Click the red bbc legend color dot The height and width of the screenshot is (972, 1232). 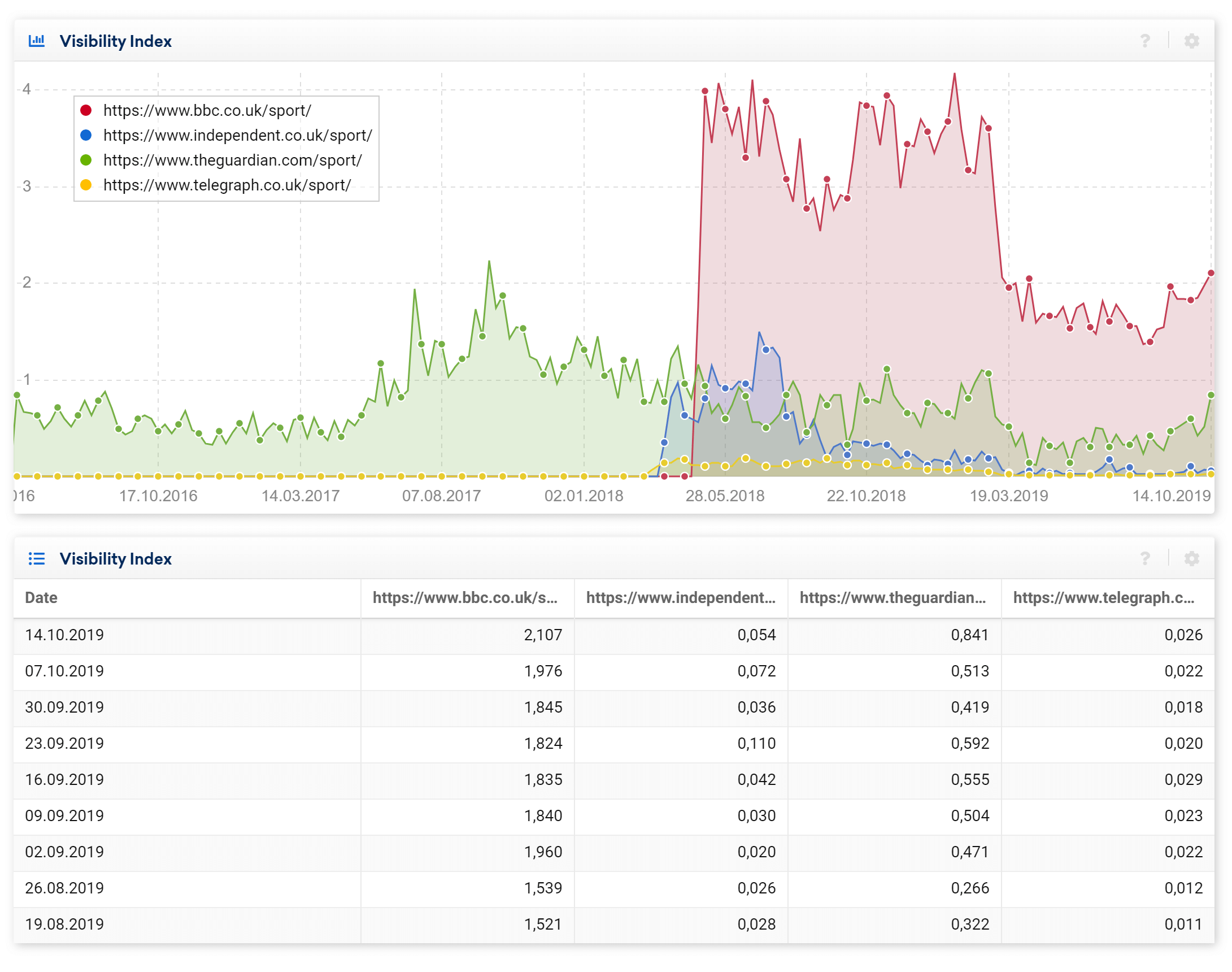pyautogui.click(x=86, y=110)
